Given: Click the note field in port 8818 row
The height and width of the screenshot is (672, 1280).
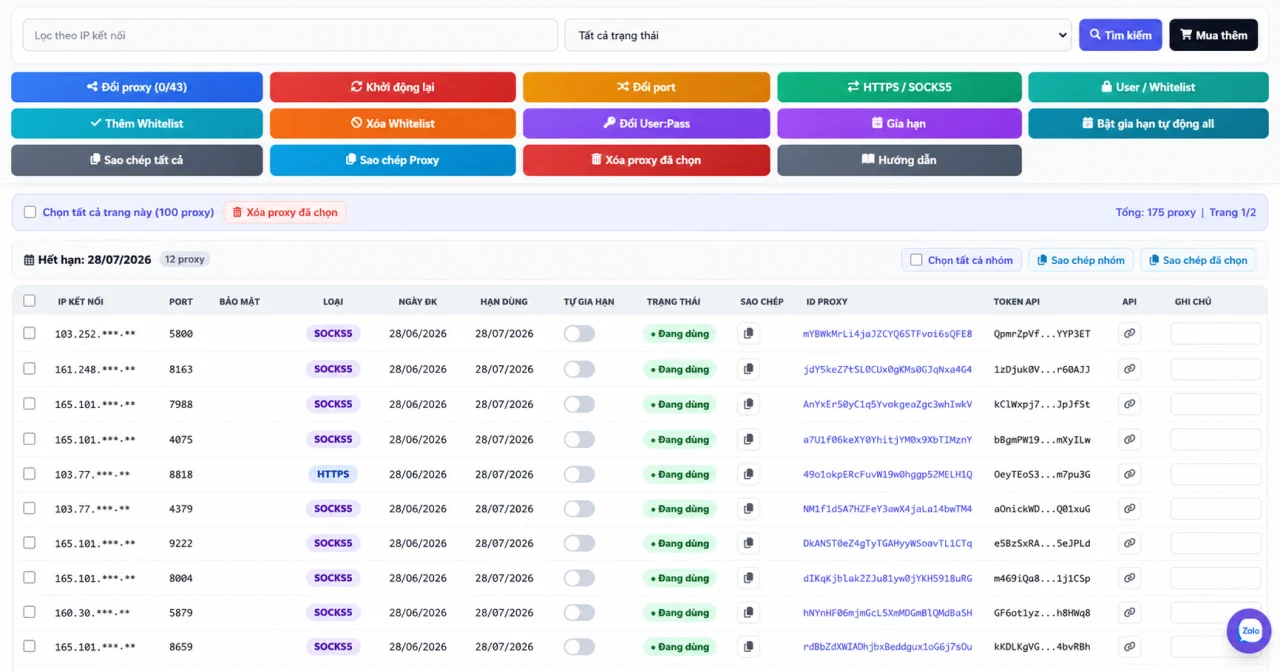Looking at the screenshot, I should (1215, 474).
